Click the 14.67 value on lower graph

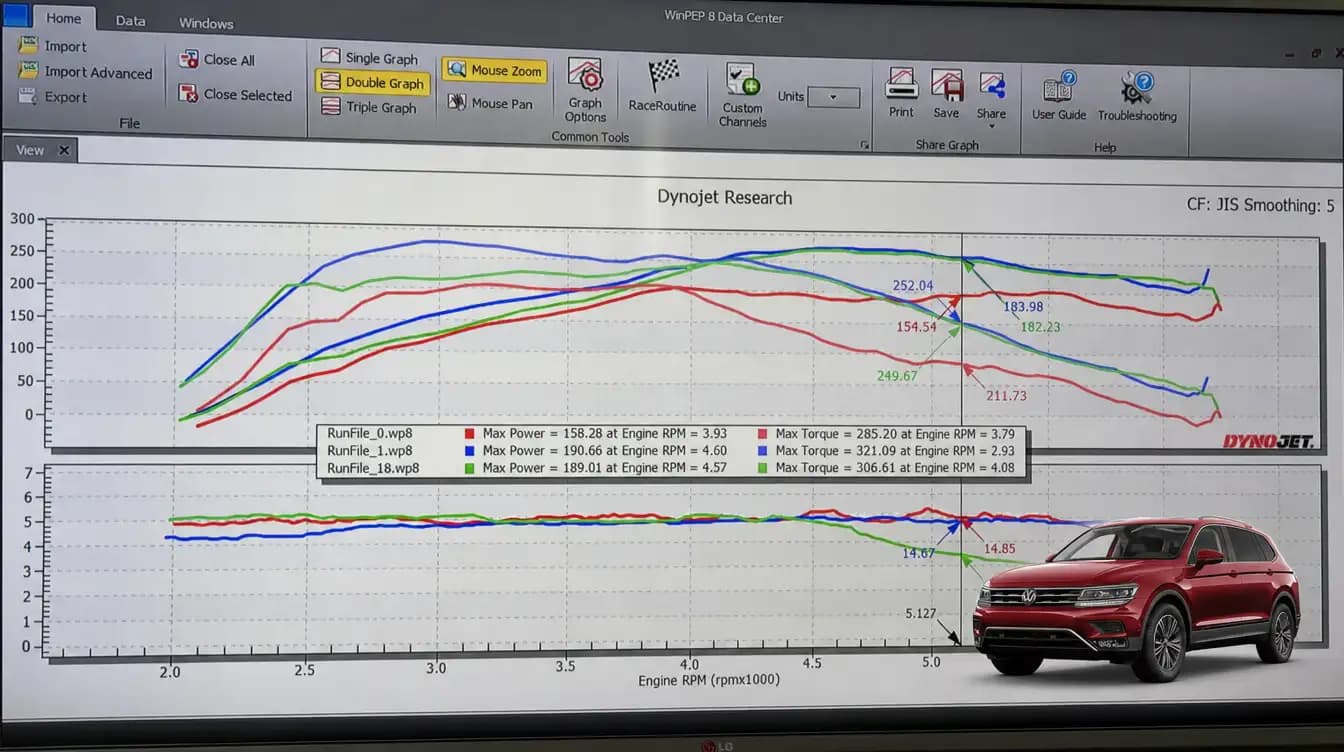(918, 553)
